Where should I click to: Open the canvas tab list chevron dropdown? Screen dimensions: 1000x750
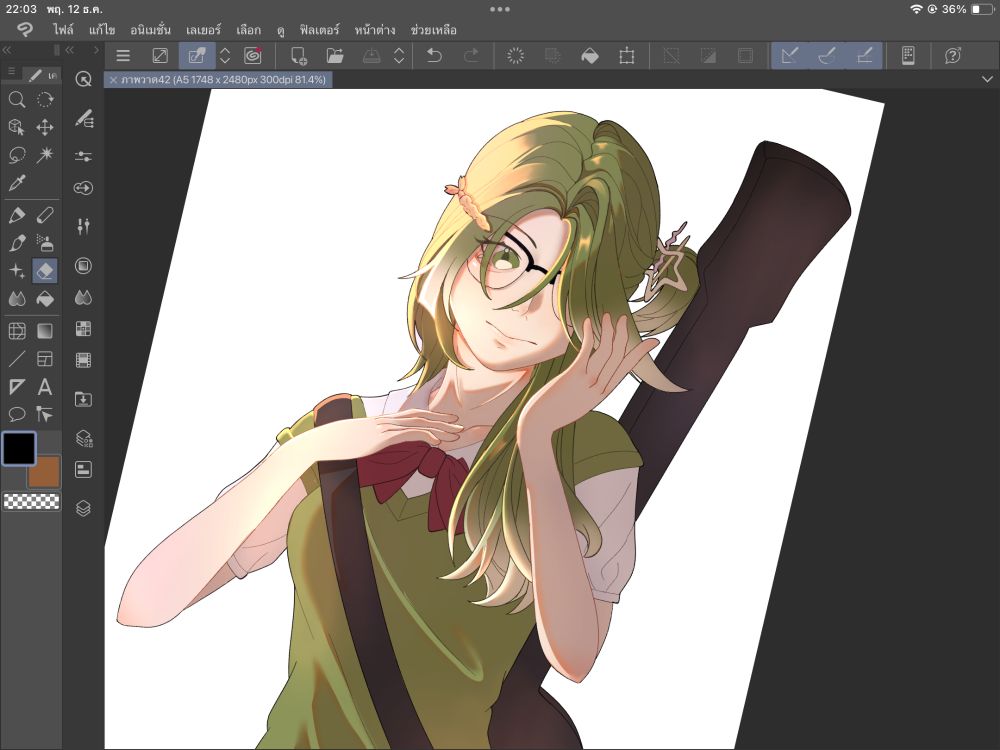click(987, 79)
